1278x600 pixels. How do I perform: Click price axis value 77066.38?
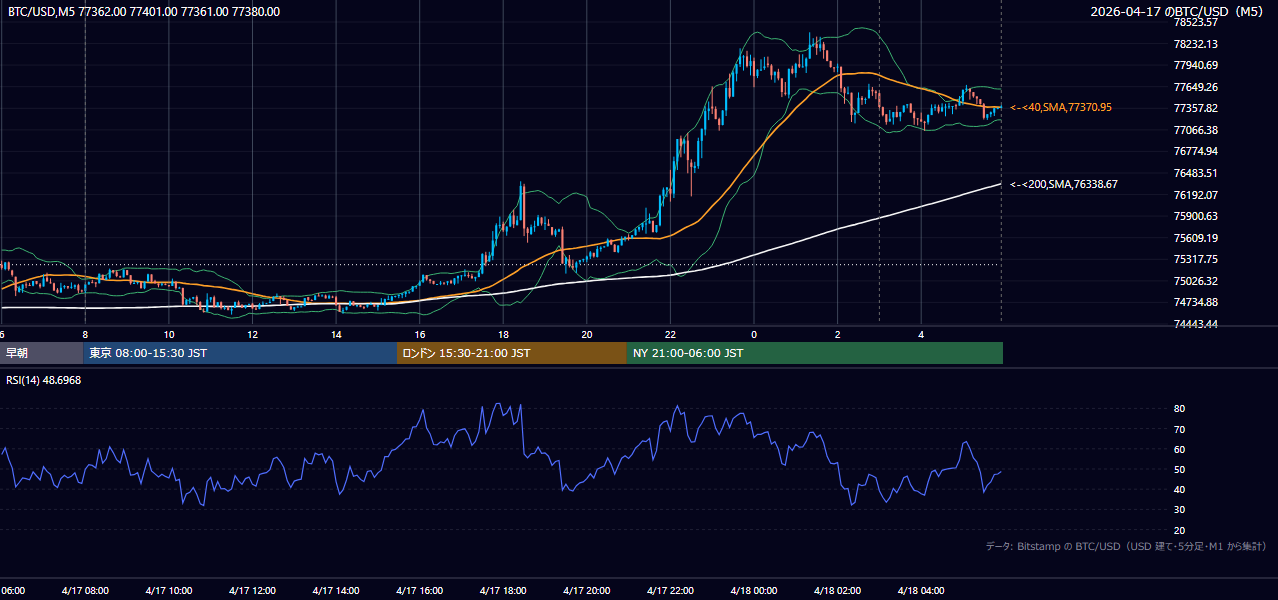1195,130
